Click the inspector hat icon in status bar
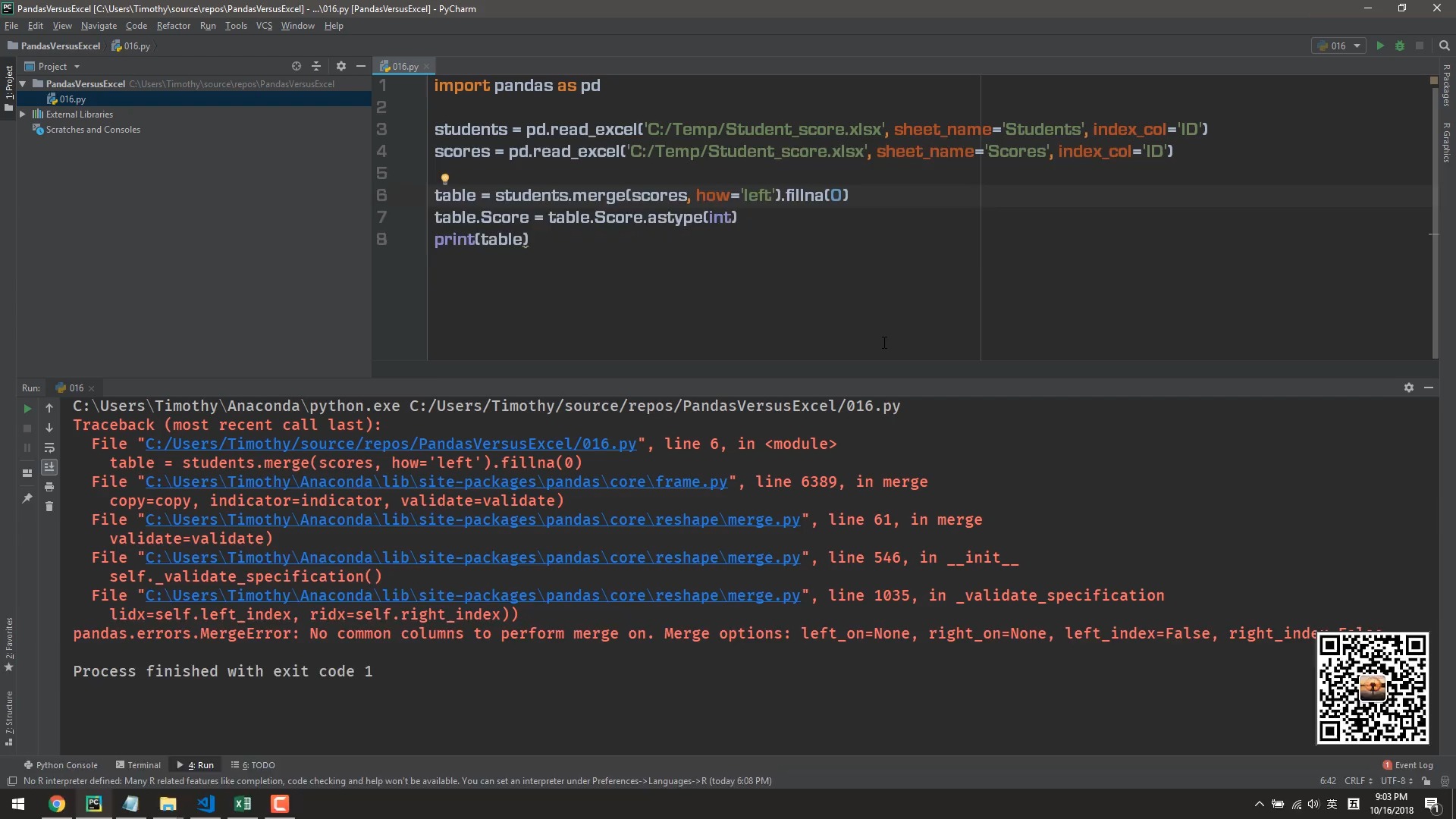Screen dimensions: 1456x819 coord(1445,781)
